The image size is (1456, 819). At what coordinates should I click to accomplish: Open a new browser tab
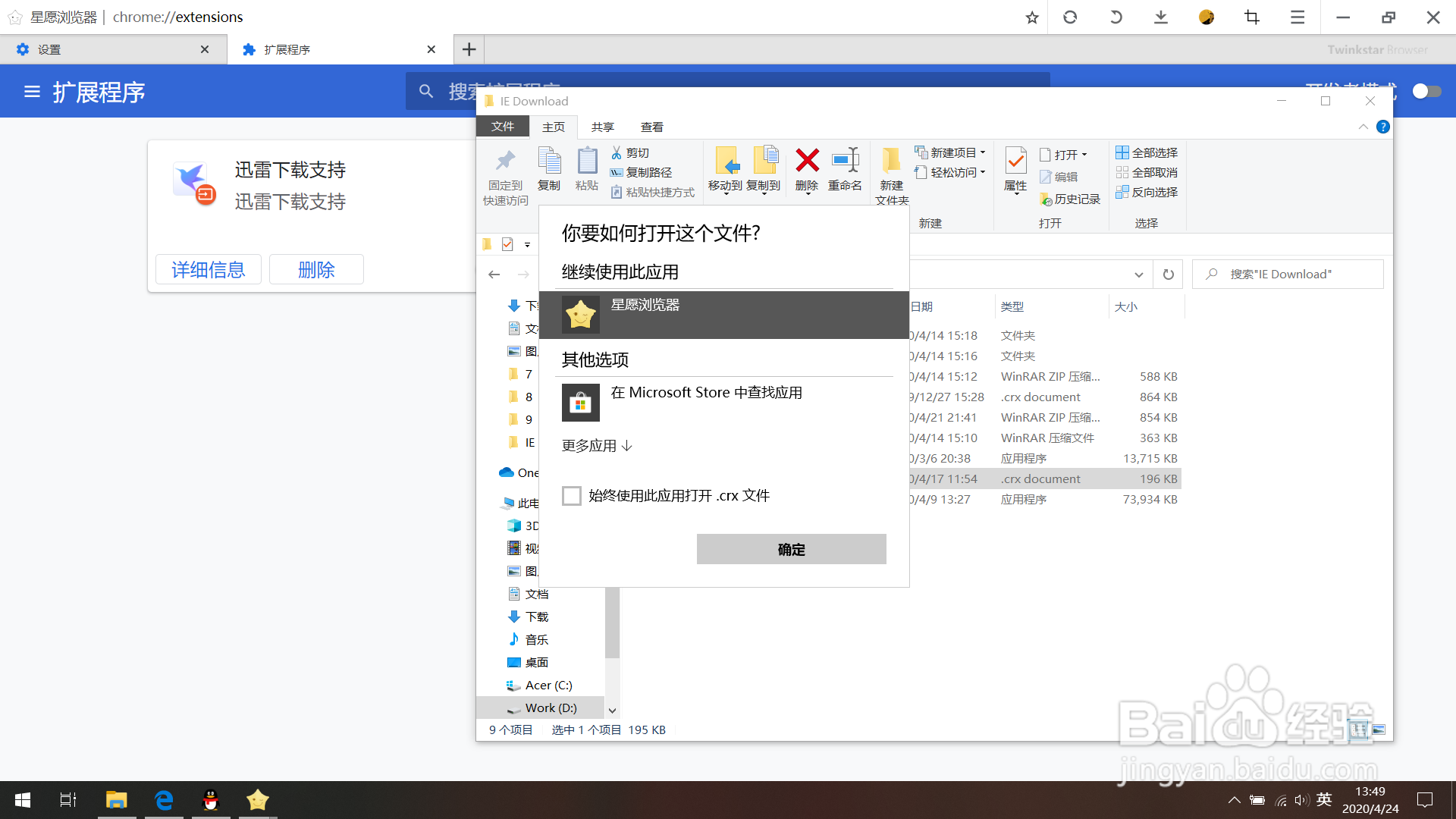pos(469,49)
